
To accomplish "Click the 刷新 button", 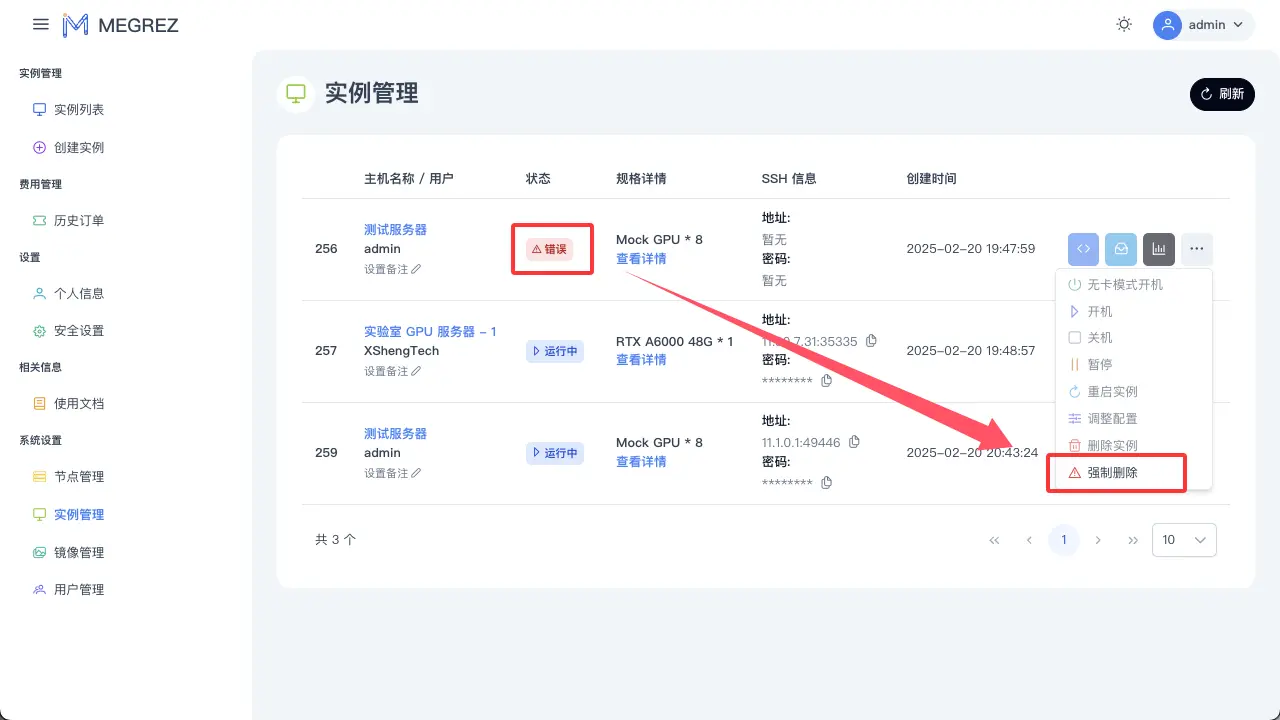I will pos(1222,94).
